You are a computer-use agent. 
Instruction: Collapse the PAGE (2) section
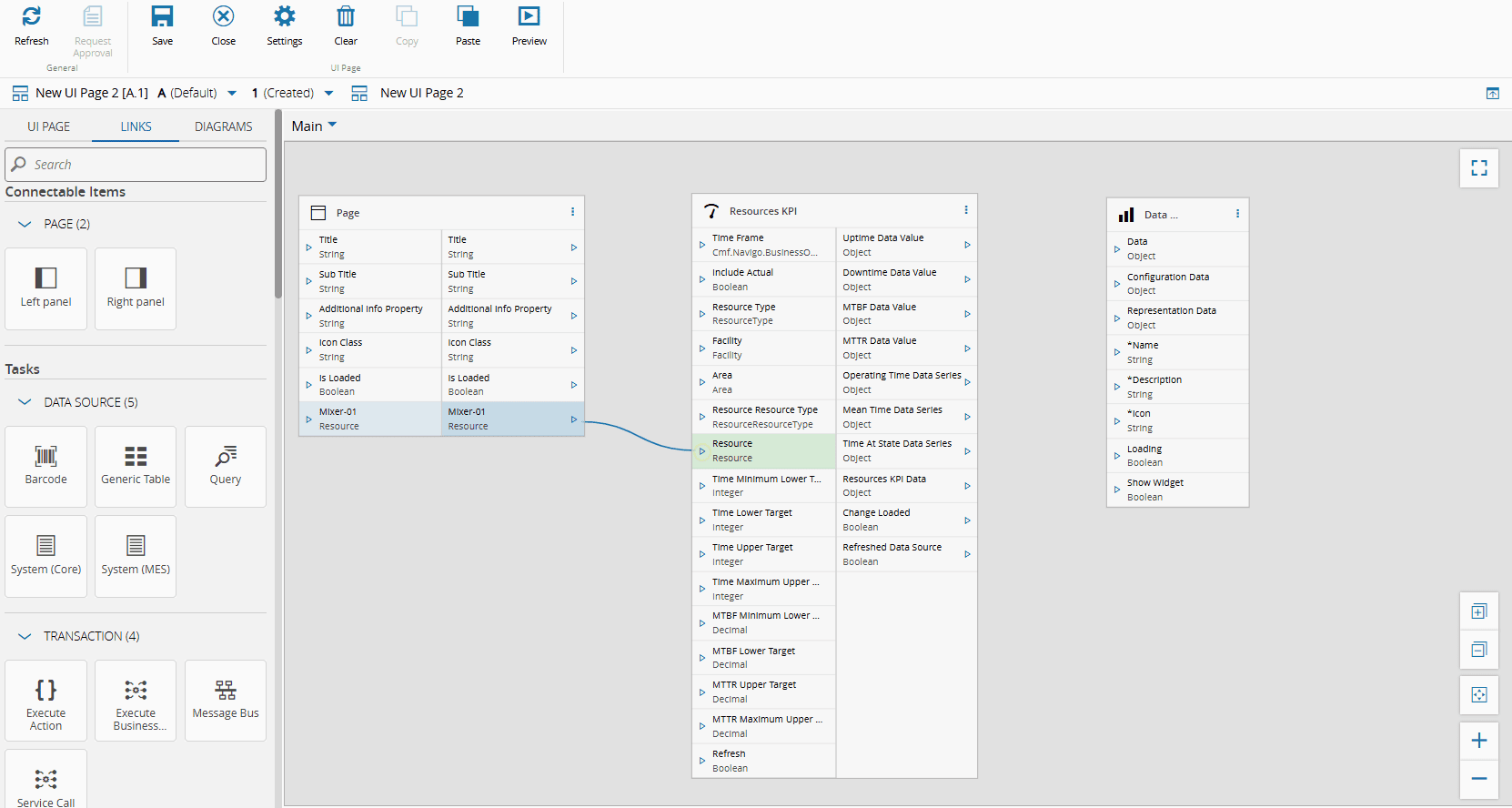(x=25, y=224)
